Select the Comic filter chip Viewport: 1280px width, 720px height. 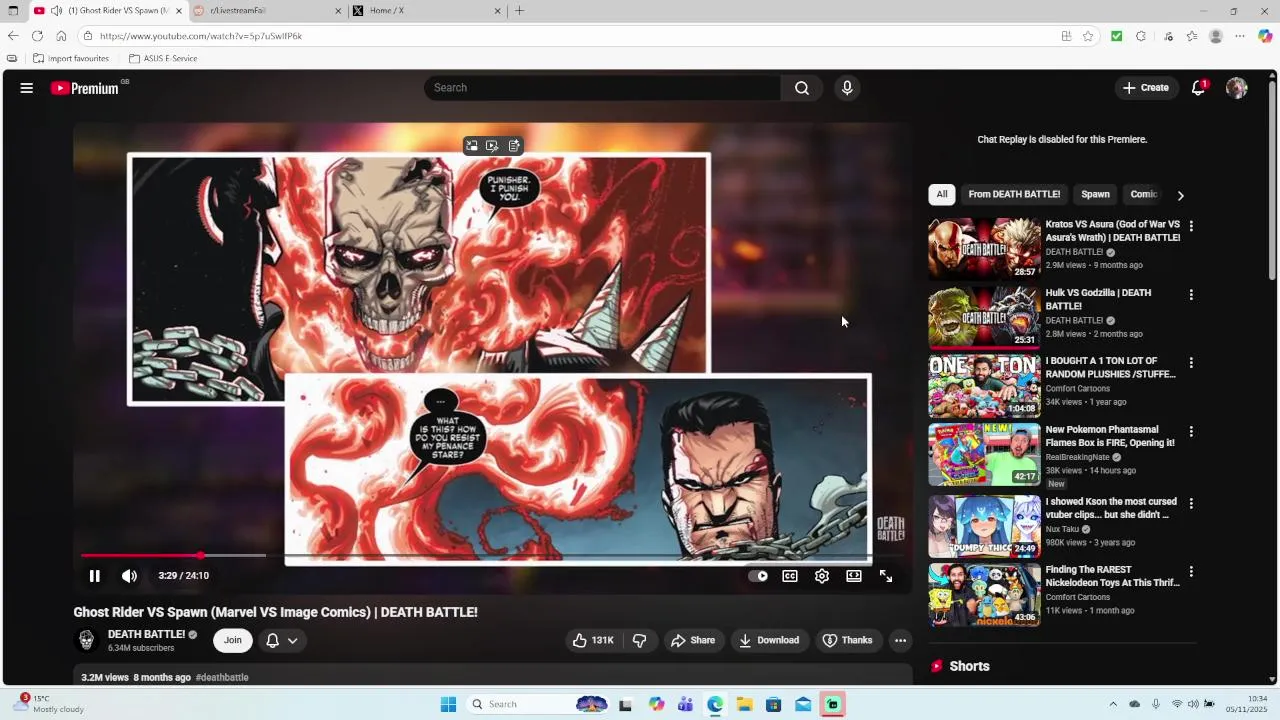(1143, 194)
